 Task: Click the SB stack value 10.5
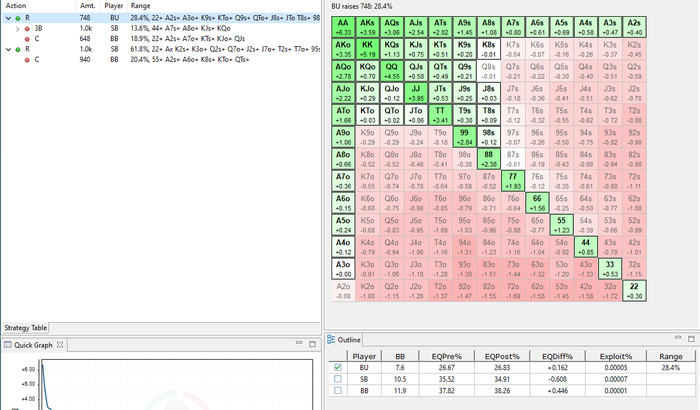(x=400, y=379)
